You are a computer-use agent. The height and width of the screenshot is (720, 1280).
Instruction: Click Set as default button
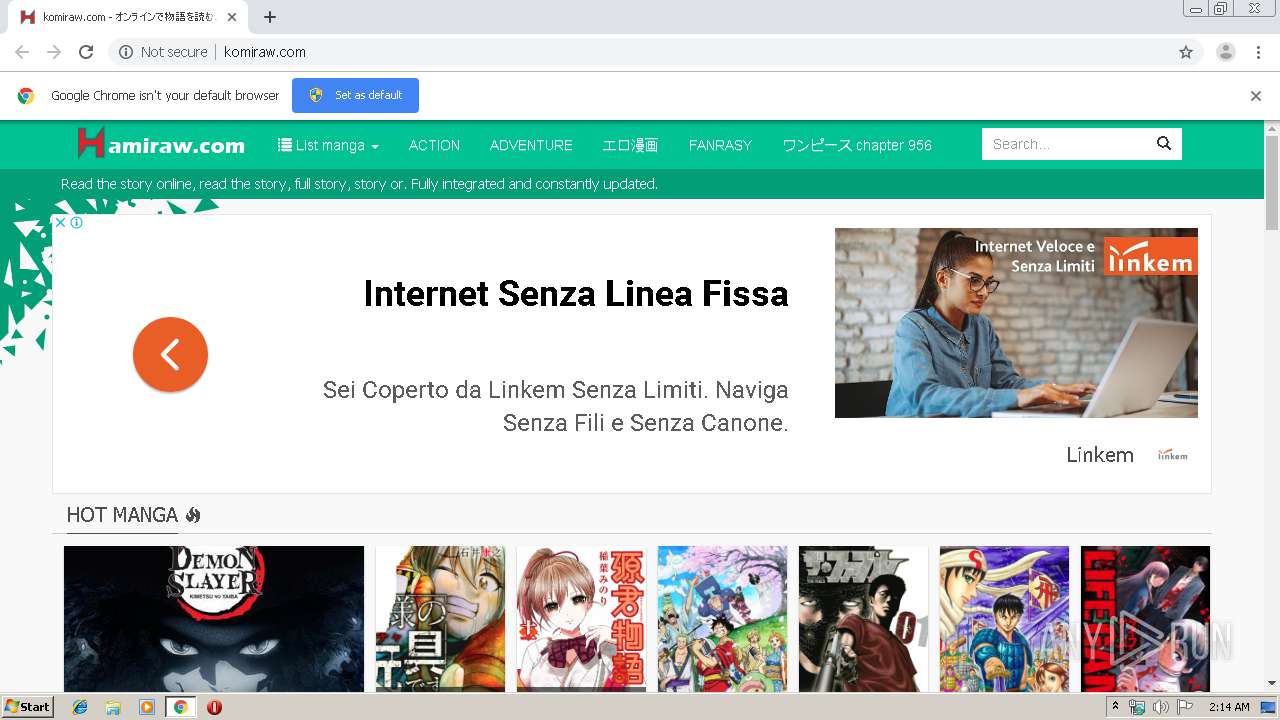point(355,95)
